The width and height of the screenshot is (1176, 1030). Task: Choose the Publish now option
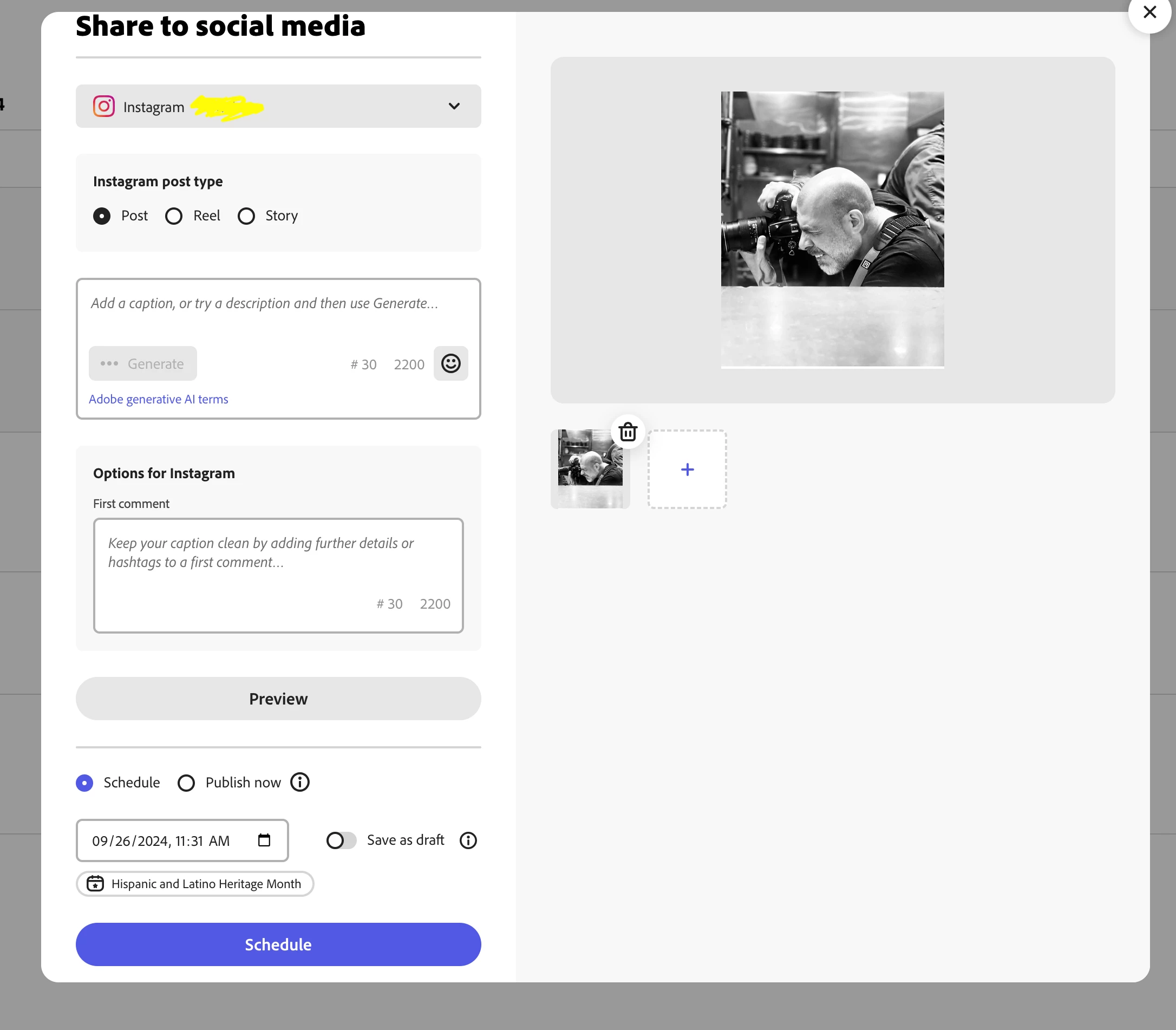[186, 783]
